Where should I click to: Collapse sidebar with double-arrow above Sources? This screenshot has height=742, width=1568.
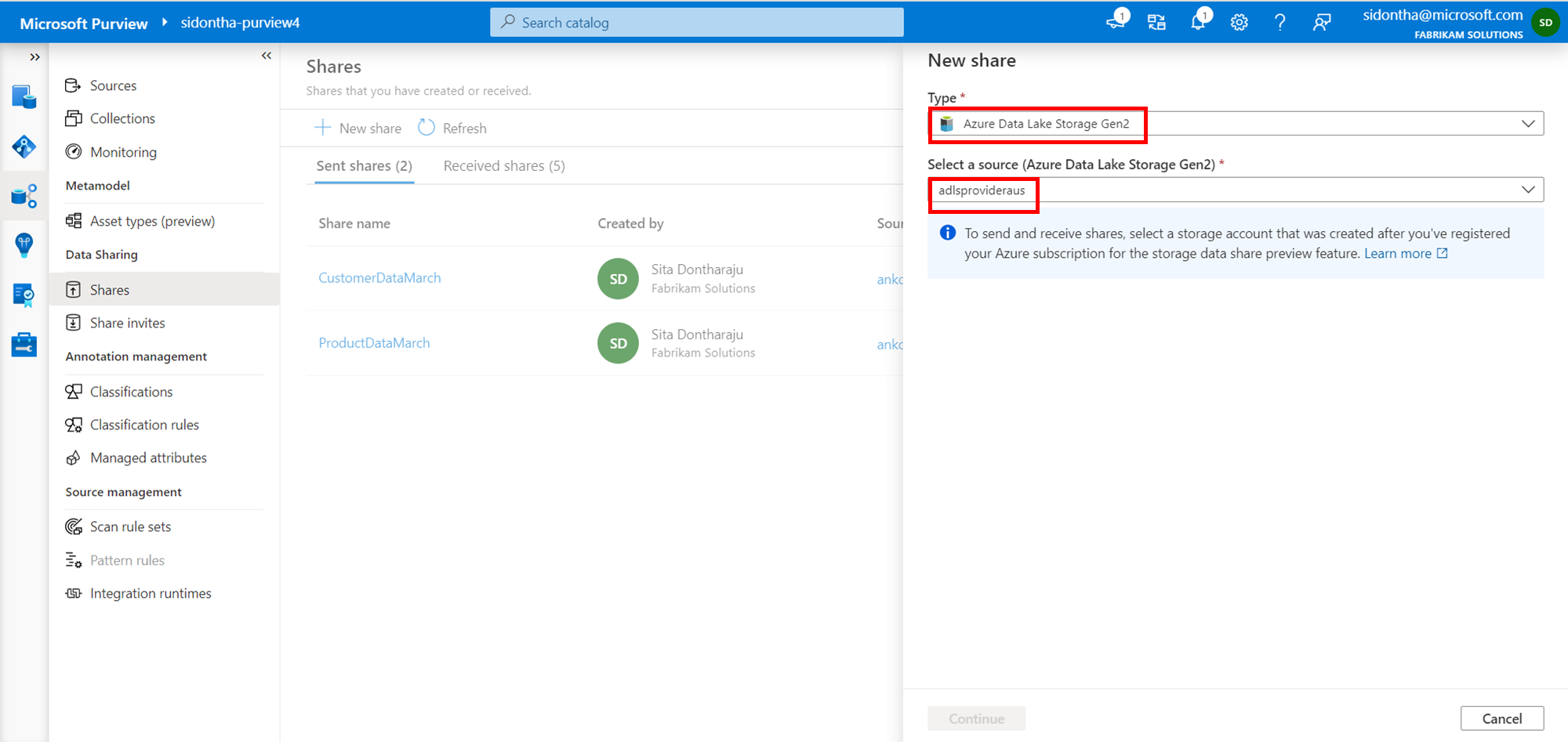(266, 55)
